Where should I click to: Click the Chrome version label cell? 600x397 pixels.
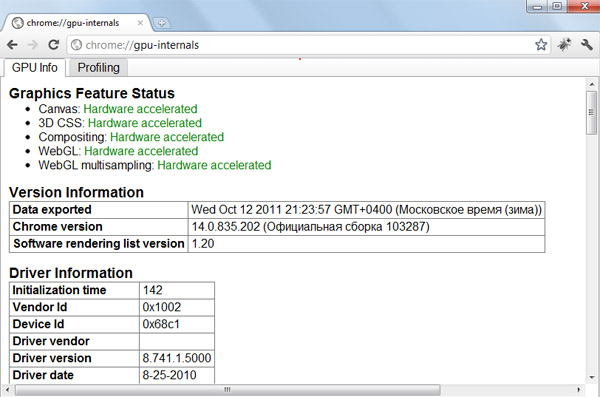coord(99,227)
